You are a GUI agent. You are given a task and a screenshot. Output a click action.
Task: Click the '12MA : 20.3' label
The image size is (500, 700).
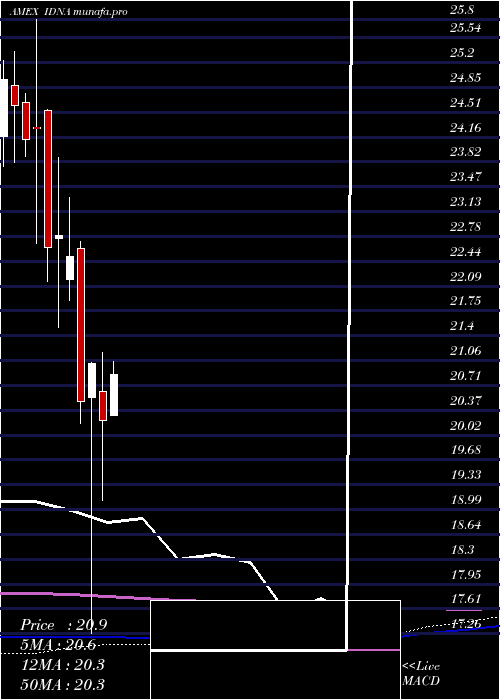63,665
